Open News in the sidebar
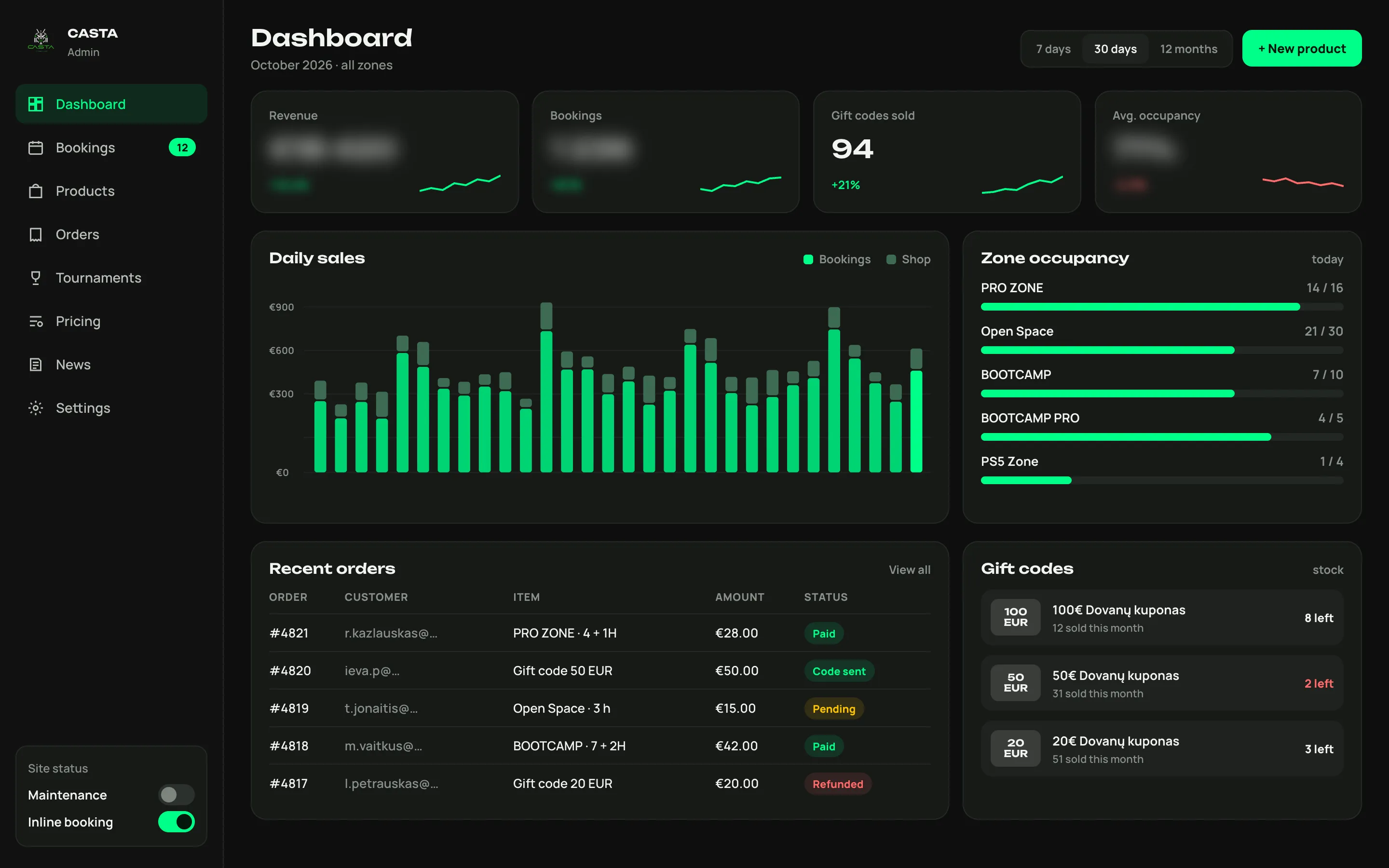1389x868 pixels. click(111, 365)
